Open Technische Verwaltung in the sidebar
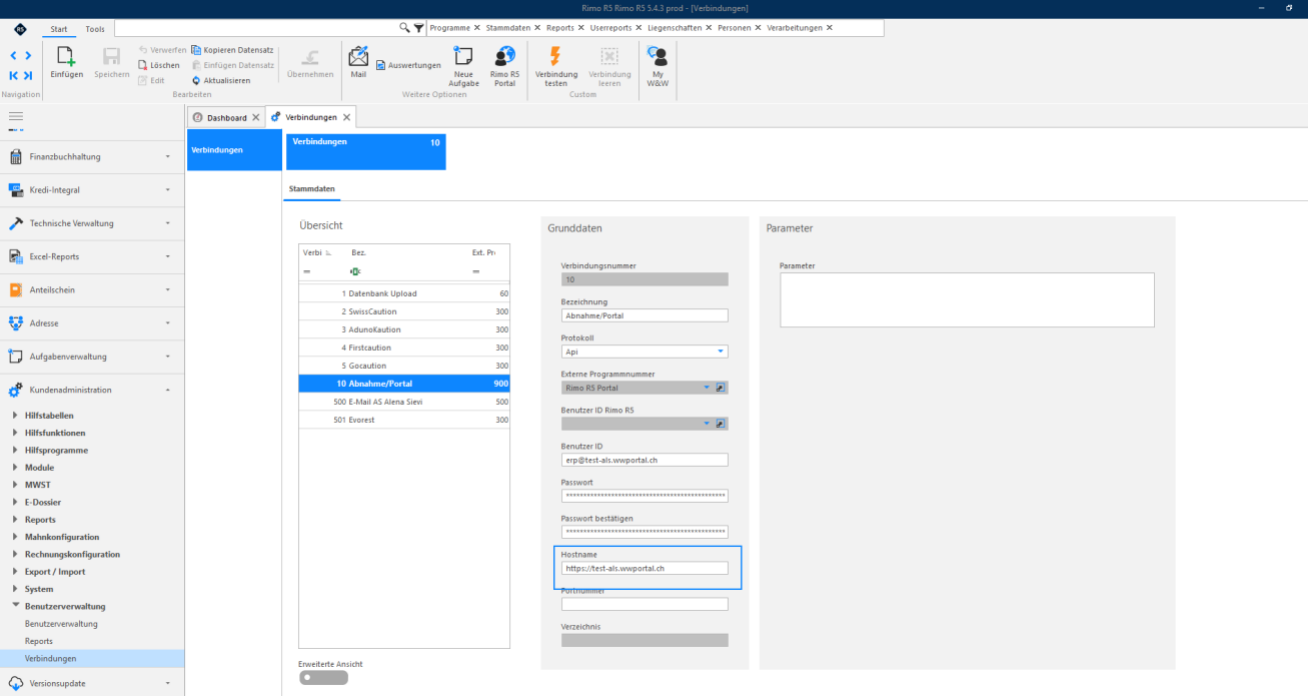Image resolution: width=1308 pixels, height=696 pixels. coord(92,223)
